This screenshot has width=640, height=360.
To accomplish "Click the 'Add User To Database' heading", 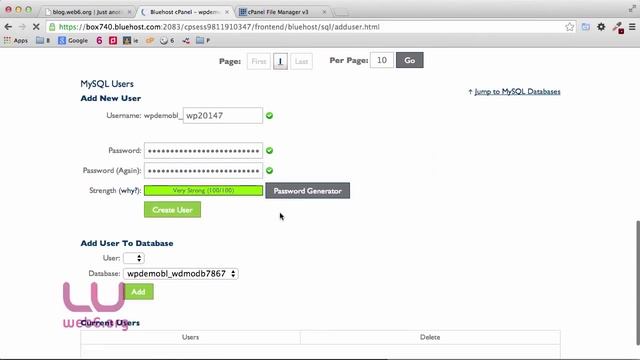I will [127, 243].
